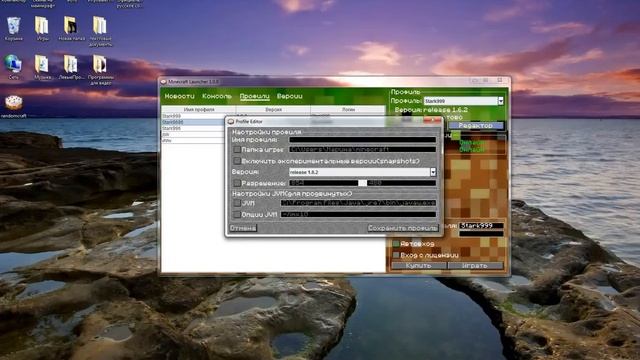Open the Программы для видео folder
Image resolution: width=640 pixels, height=360 pixels.
point(100,69)
